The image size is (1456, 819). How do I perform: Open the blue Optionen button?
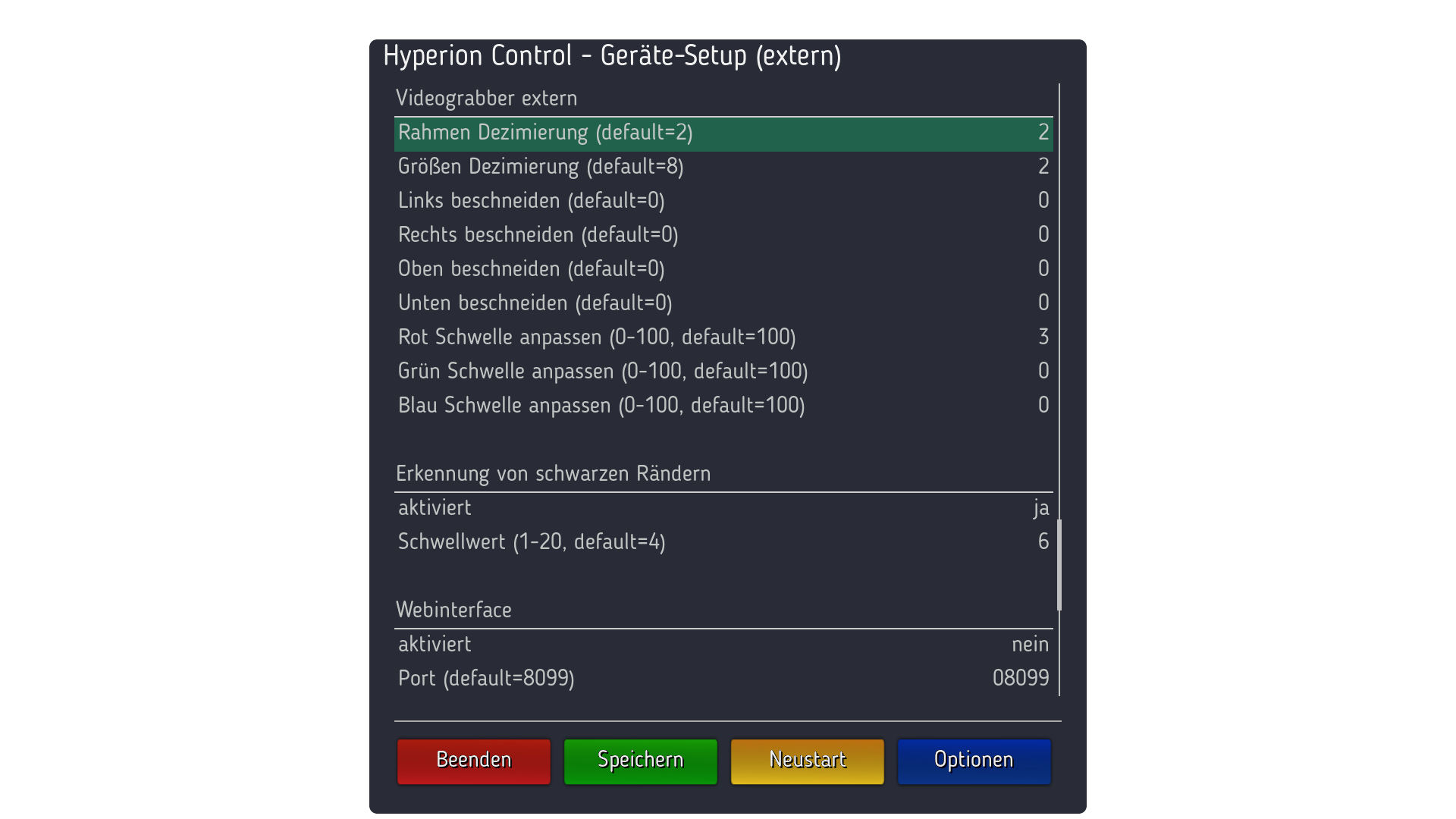pyautogui.click(x=974, y=761)
